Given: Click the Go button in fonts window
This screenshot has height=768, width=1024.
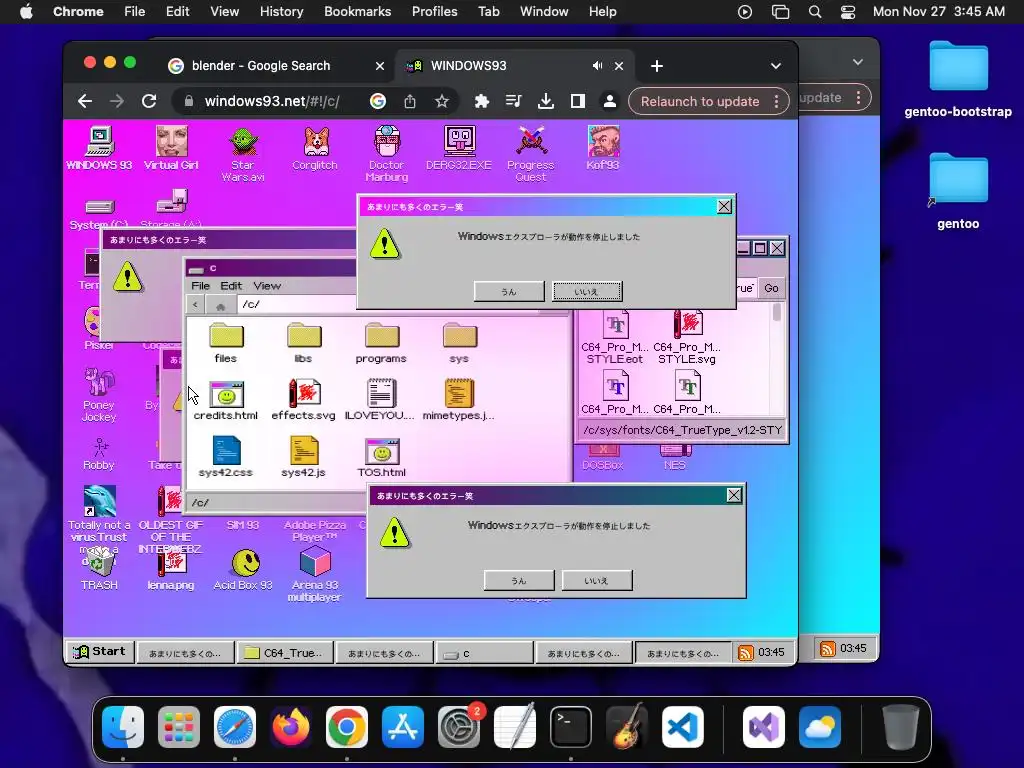Looking at the screenshot, I should click(771, 288).
